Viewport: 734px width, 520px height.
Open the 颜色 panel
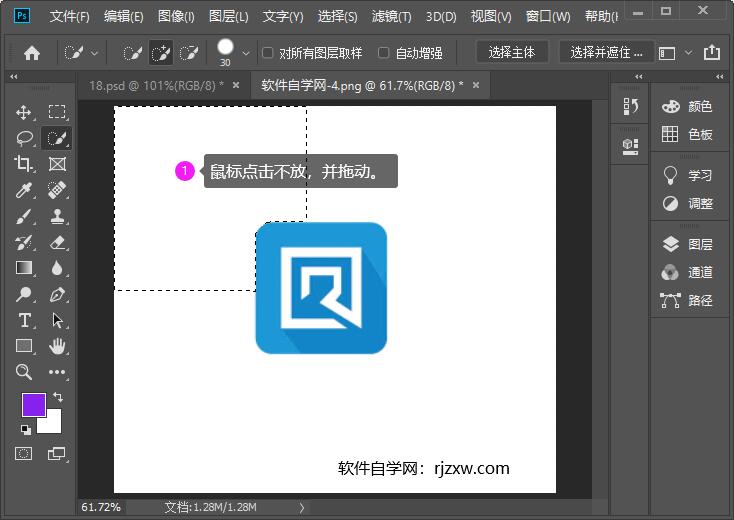pyautogui.click(x=688, y=107)
